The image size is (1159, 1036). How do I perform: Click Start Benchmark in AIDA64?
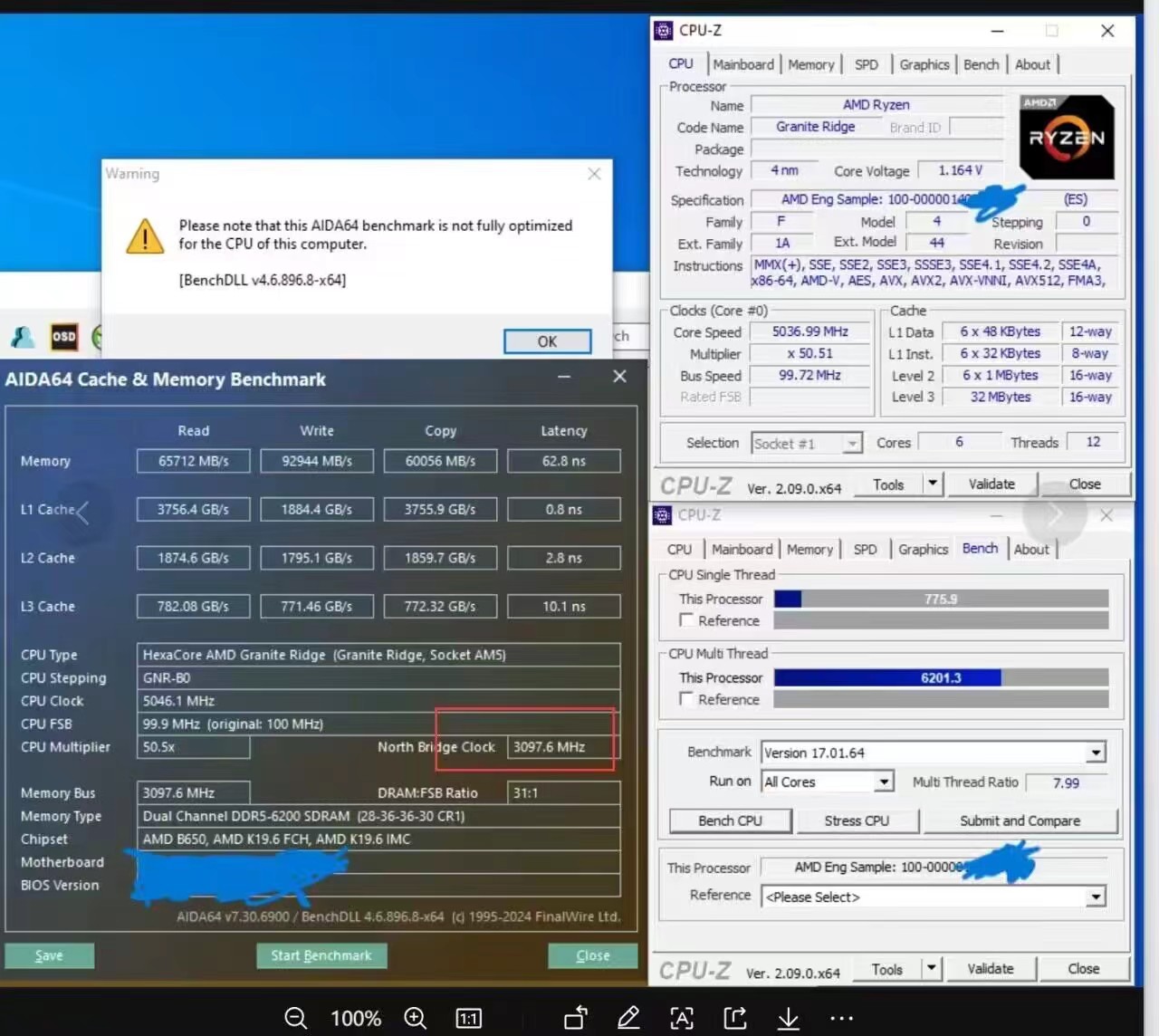(321, 954)
